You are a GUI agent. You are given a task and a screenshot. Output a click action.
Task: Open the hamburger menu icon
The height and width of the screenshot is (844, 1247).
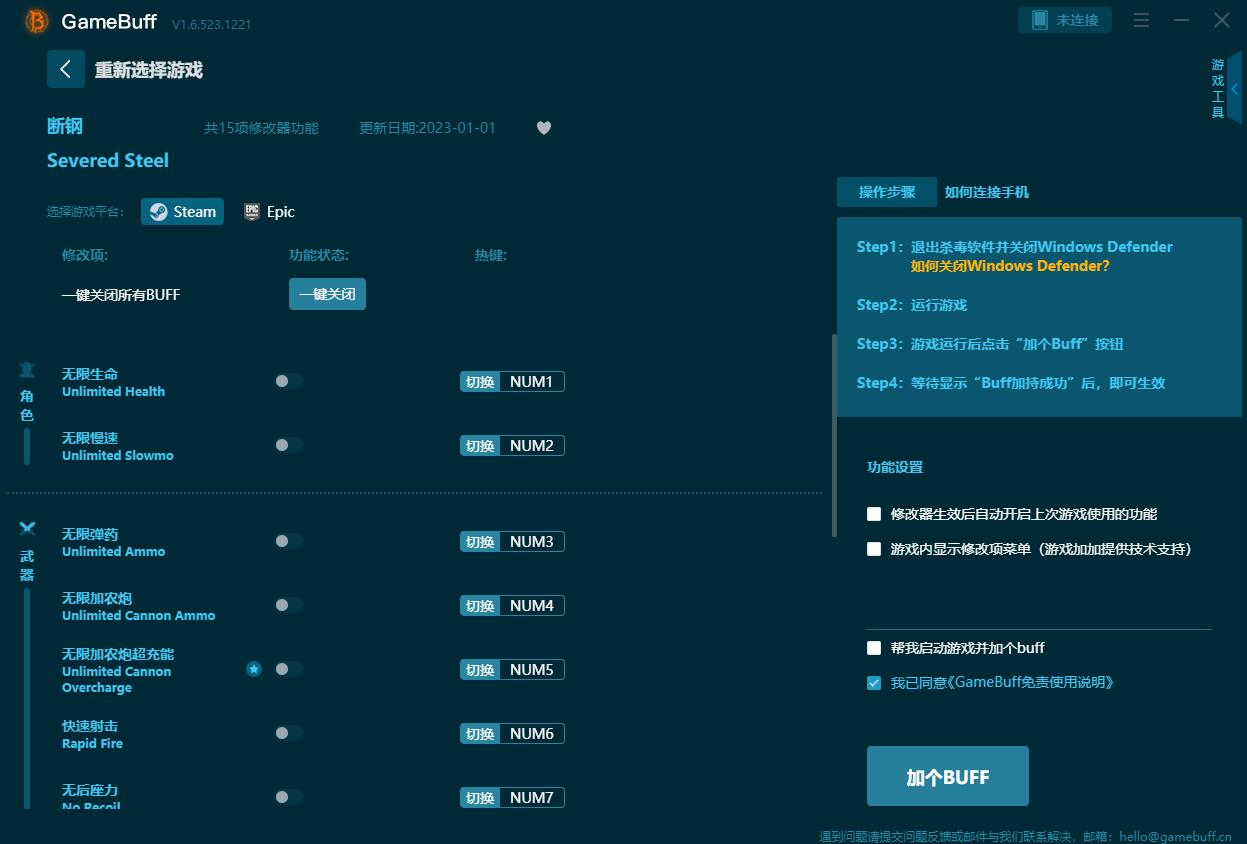tap(1142, 20)
